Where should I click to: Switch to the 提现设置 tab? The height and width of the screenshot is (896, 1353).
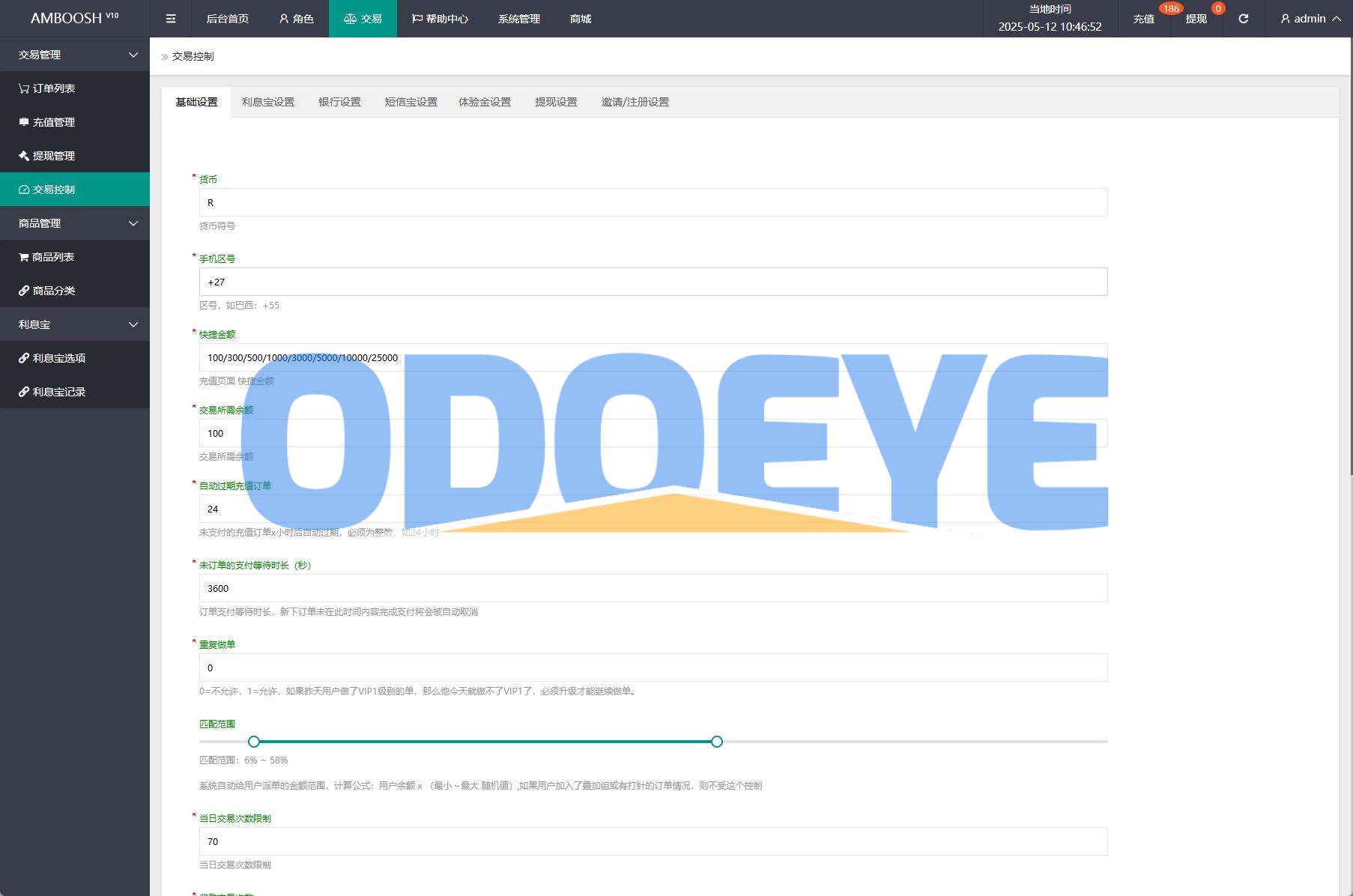pos(556,102)
